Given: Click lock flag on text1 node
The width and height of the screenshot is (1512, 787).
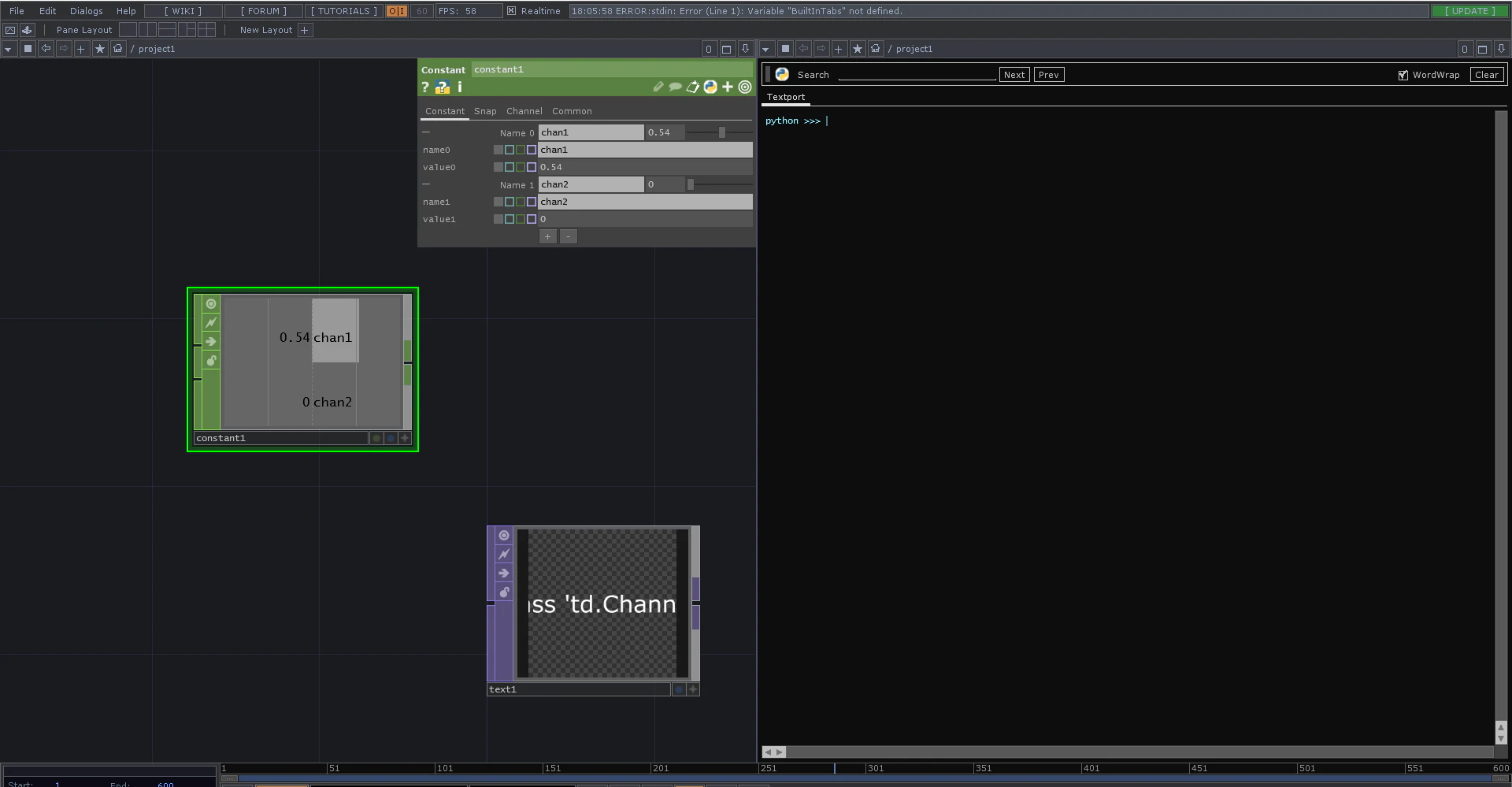Looking at the screenshot, I should pos(504,592).
